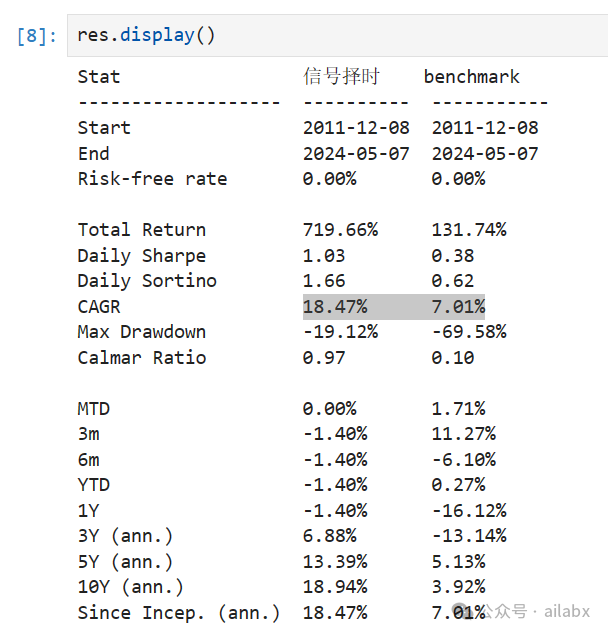The image size is (608, 635).
Task: Select the [8]: cell prompt label
Action: (x=37, y=36)
